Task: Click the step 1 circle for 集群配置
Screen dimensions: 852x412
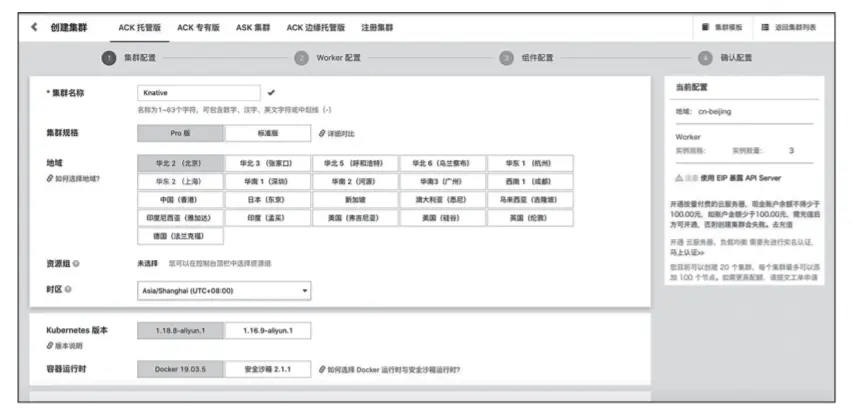Action: (109, 58)
